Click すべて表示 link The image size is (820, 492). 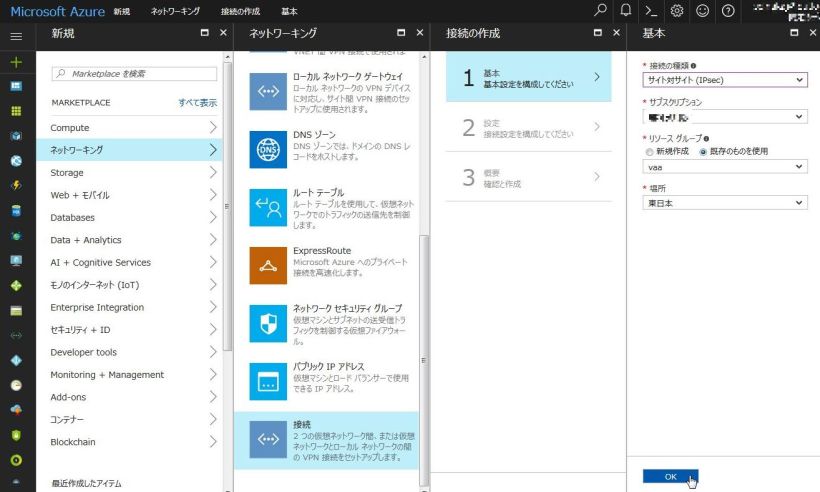point(197,103)
